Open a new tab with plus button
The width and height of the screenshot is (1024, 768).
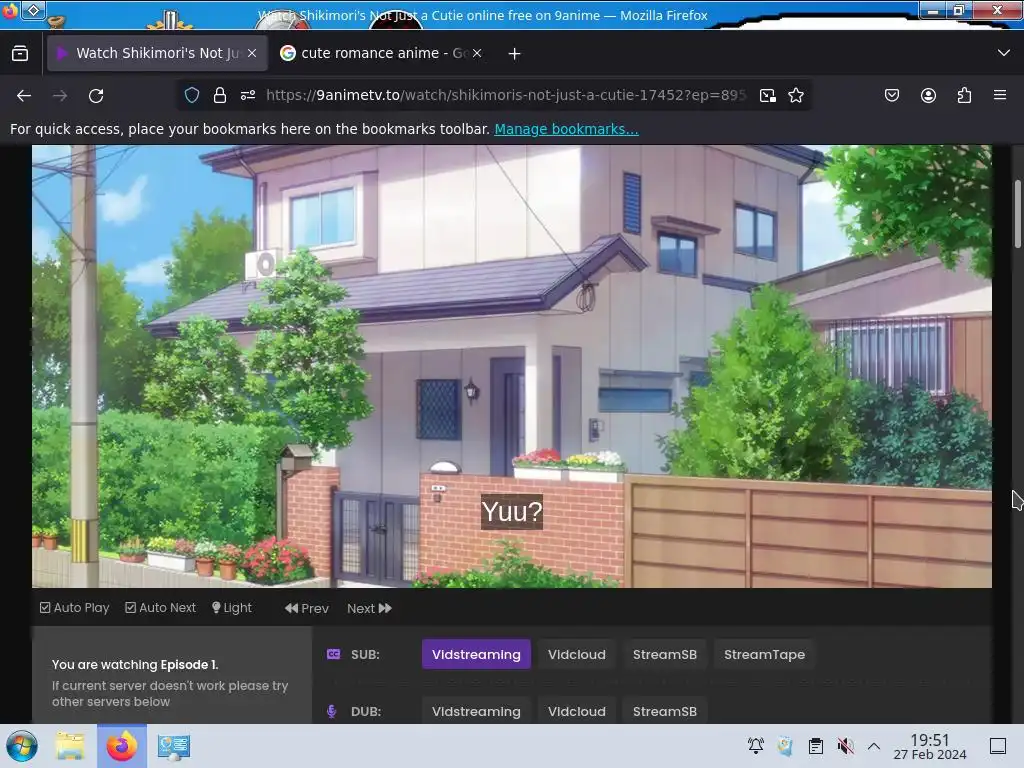pyautogui.click(x=515, y=54)
